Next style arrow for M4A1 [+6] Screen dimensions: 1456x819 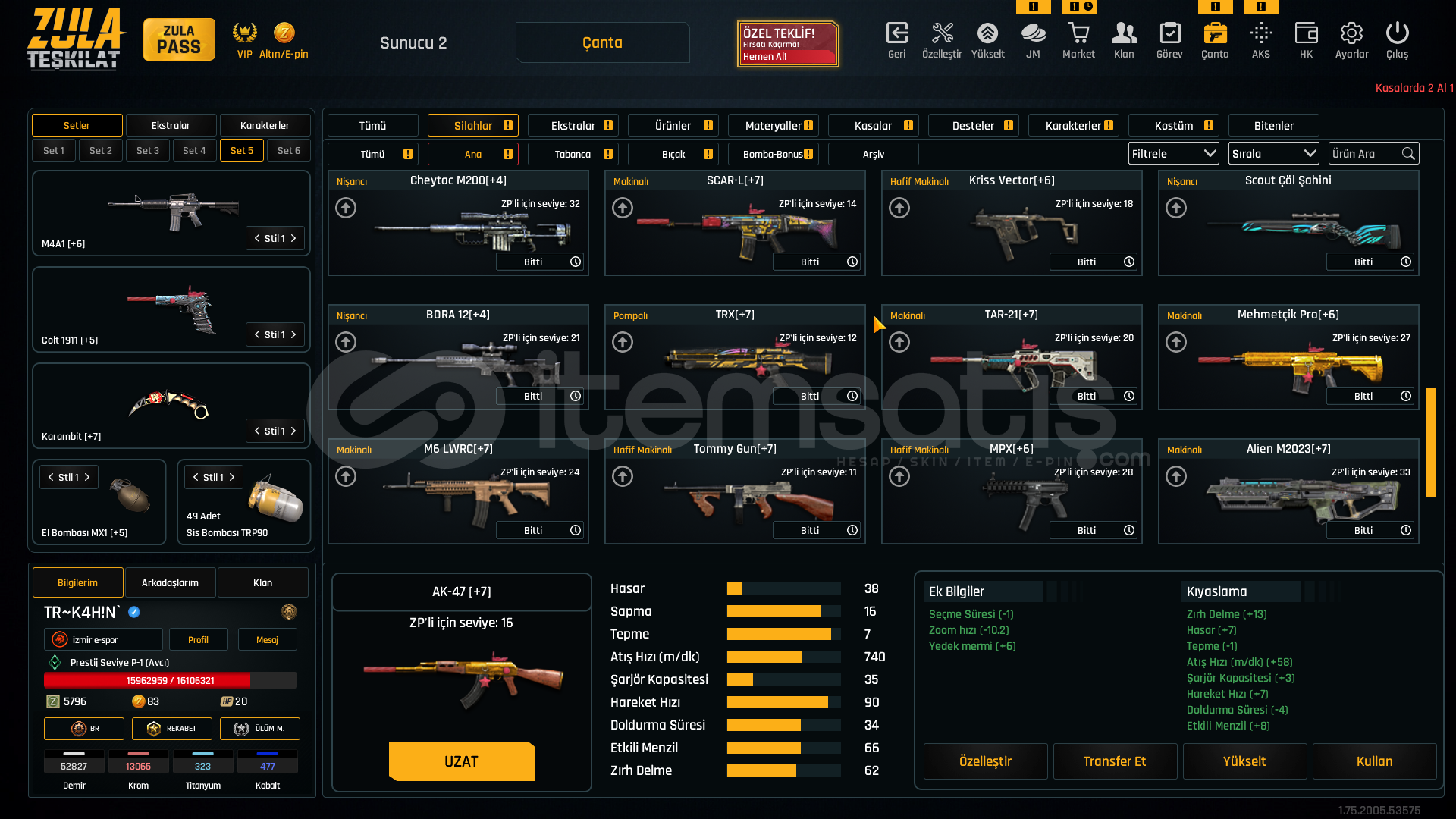point(294,238)
